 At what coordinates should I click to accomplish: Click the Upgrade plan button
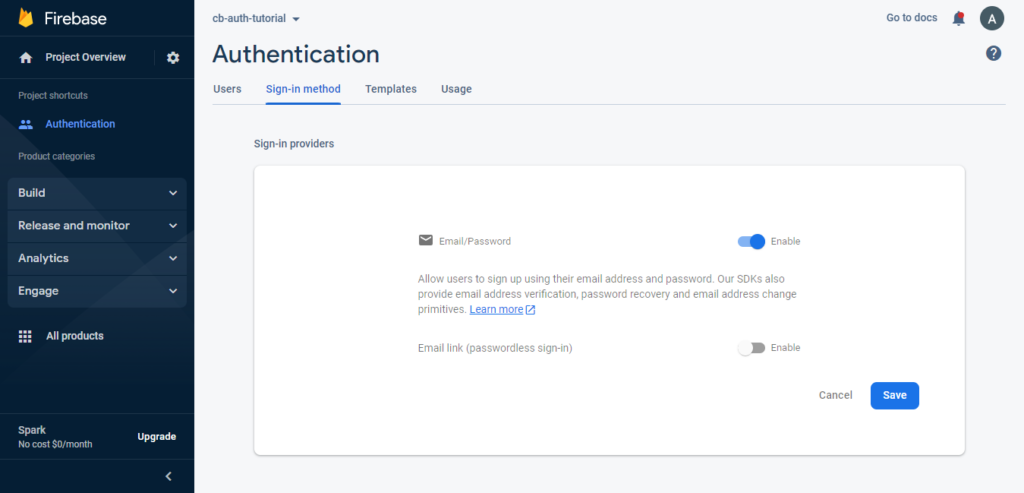157,437
